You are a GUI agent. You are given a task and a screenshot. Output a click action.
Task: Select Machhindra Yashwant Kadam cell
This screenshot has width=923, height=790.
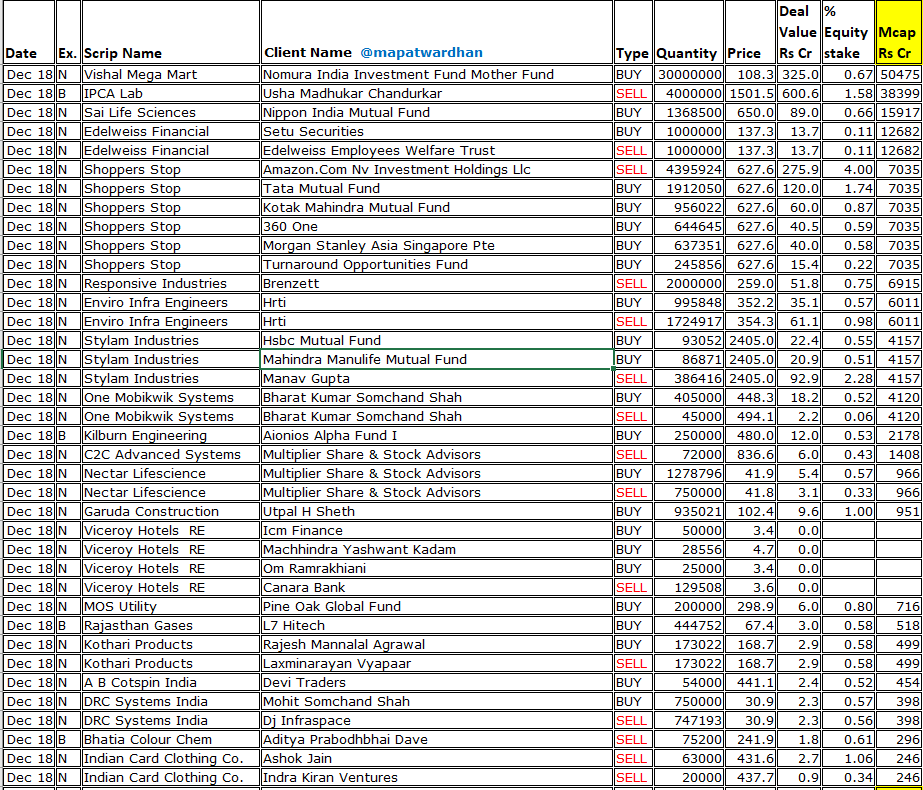(x=437, y=550)
